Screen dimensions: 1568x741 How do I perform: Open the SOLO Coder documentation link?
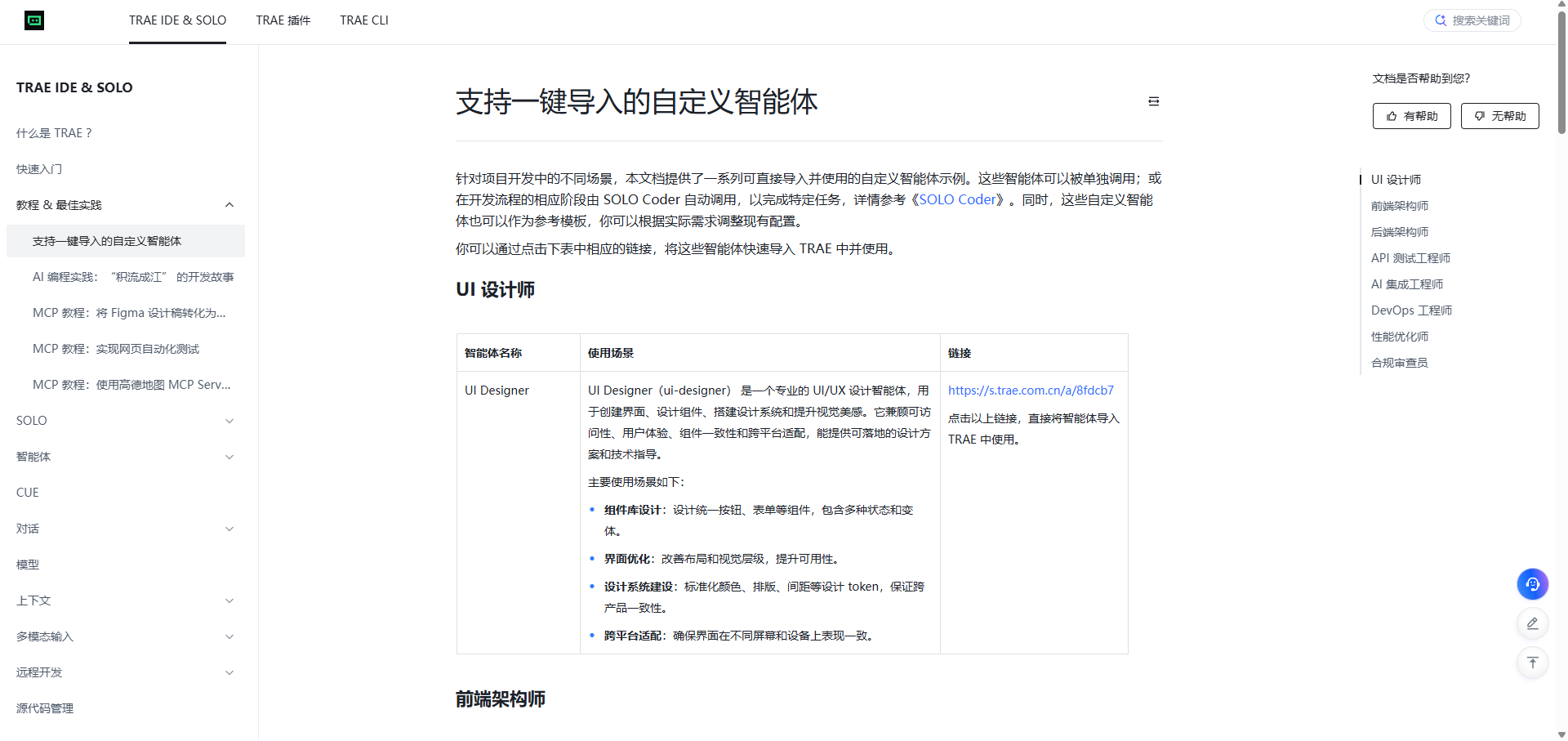pyautogui.click(x=957, y=199)
